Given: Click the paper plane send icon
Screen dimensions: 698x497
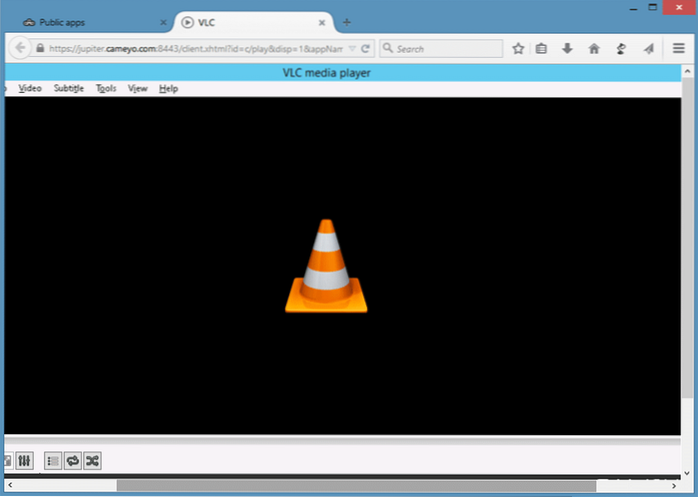Looking at the screenshot, I should 648,48.
